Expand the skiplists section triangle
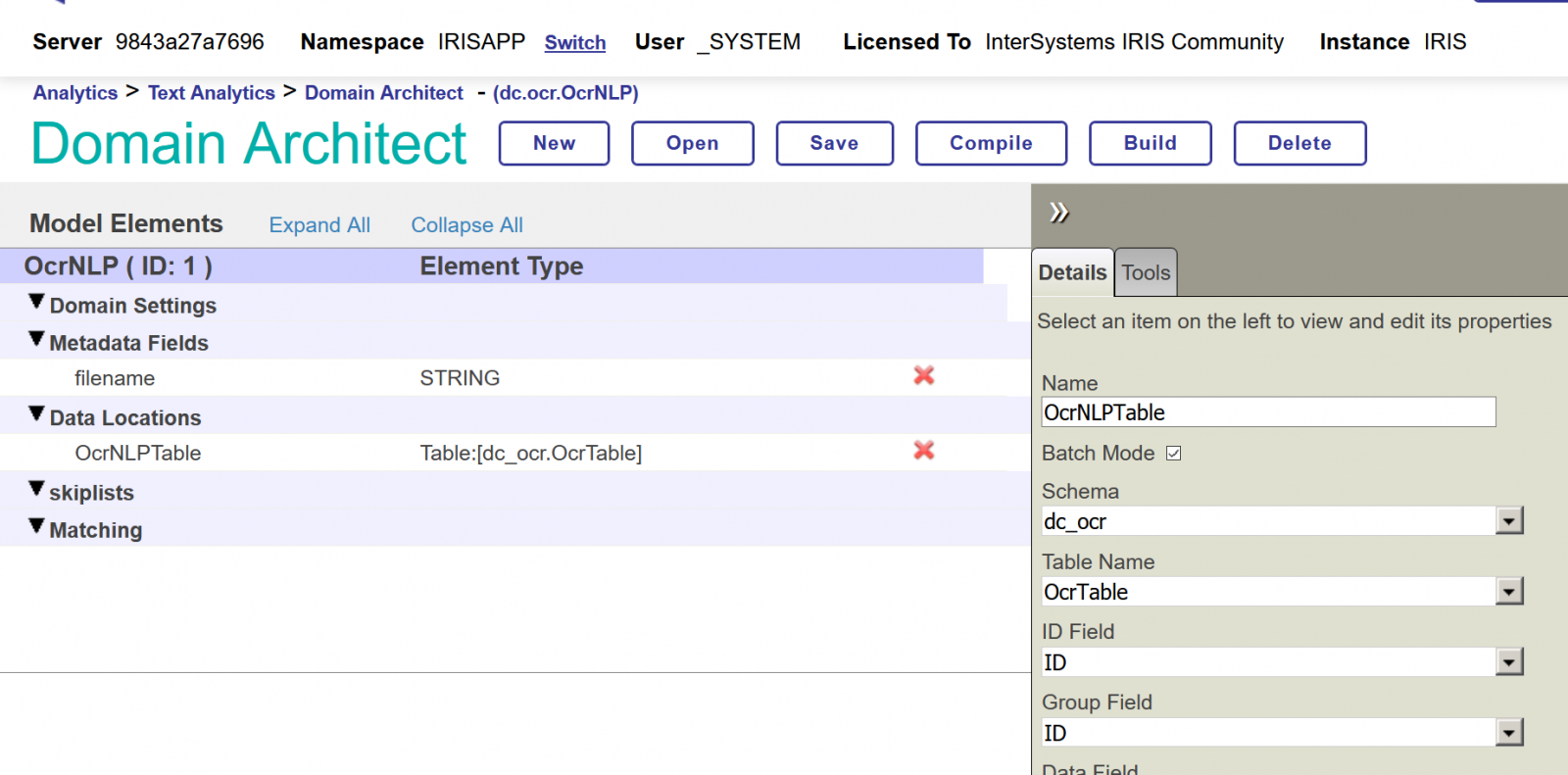 click(36, 489)
